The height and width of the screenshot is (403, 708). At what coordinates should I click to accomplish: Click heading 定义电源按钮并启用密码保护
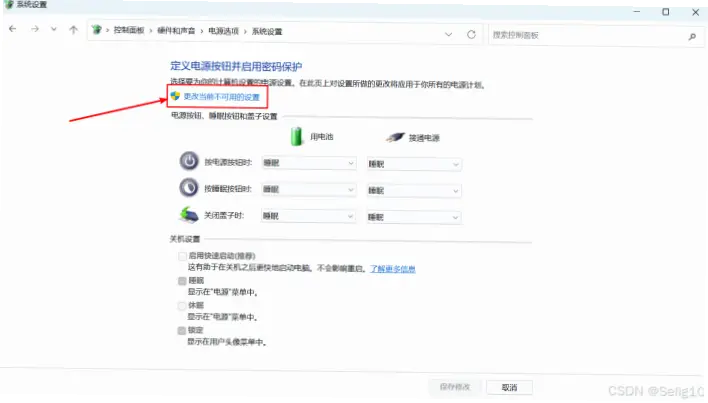(x=236, y=66)
